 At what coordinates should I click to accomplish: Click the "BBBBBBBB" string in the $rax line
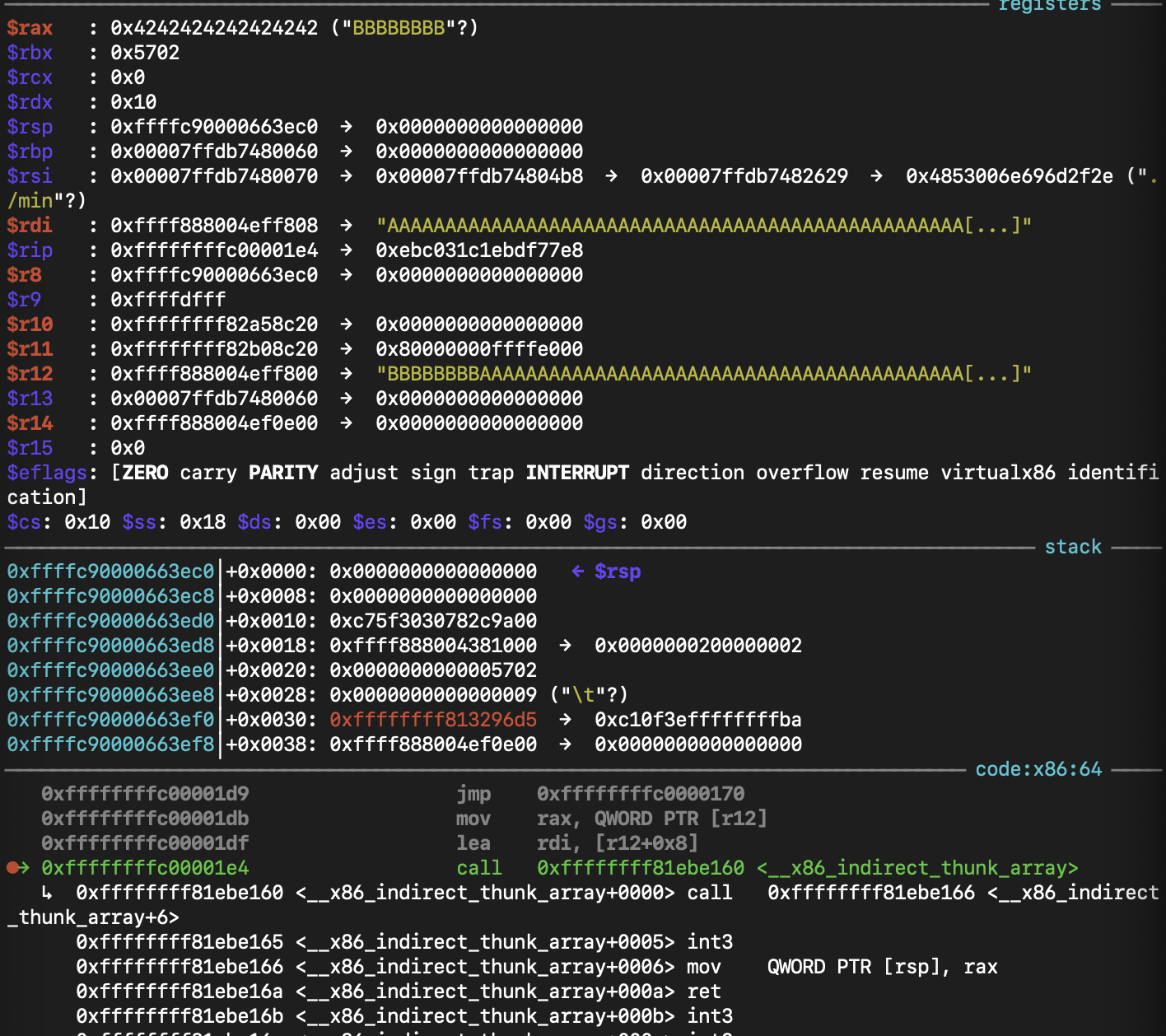pyautogui.click(x=399, y=28)
